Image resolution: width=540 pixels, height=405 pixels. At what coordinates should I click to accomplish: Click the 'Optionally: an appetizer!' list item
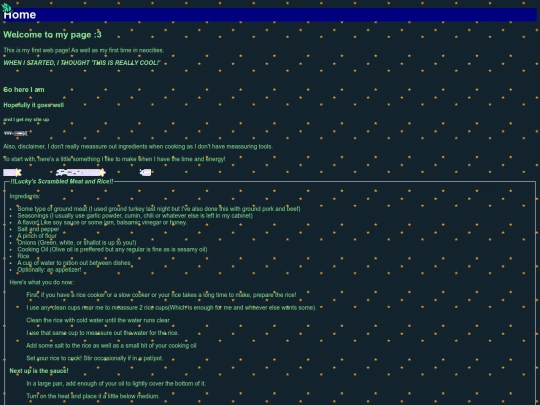50,270
